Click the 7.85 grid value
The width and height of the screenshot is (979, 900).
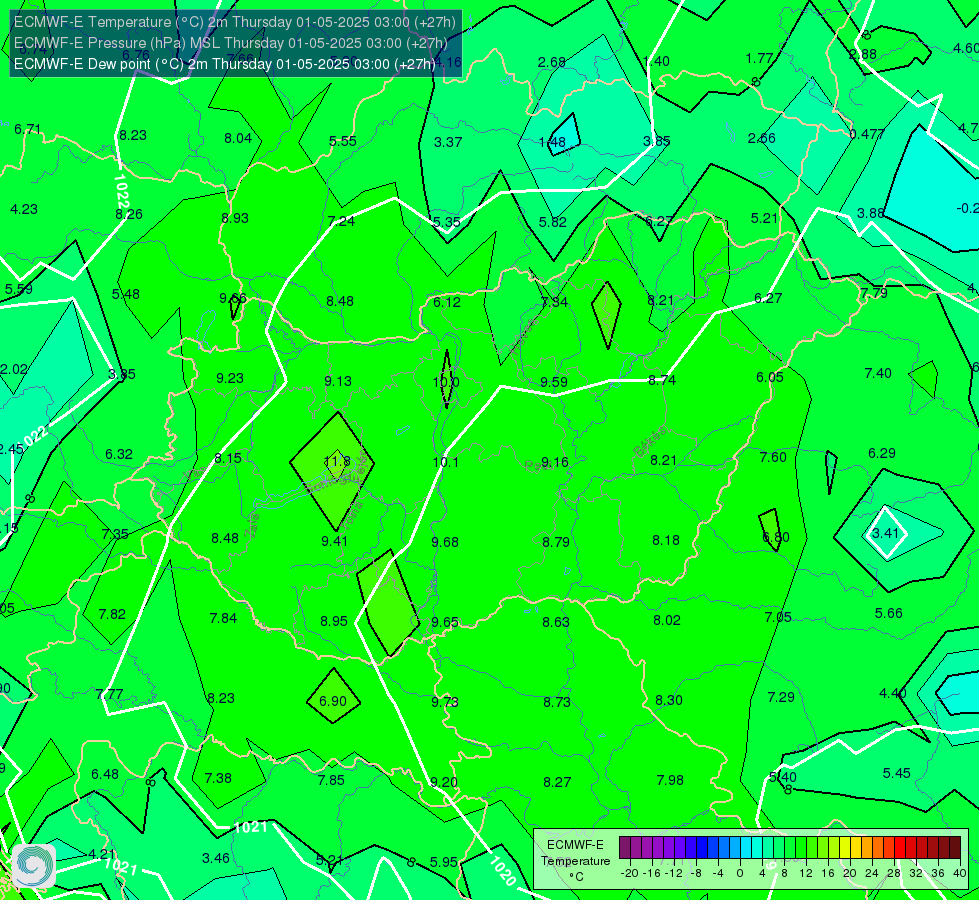(x=331, y=780)
